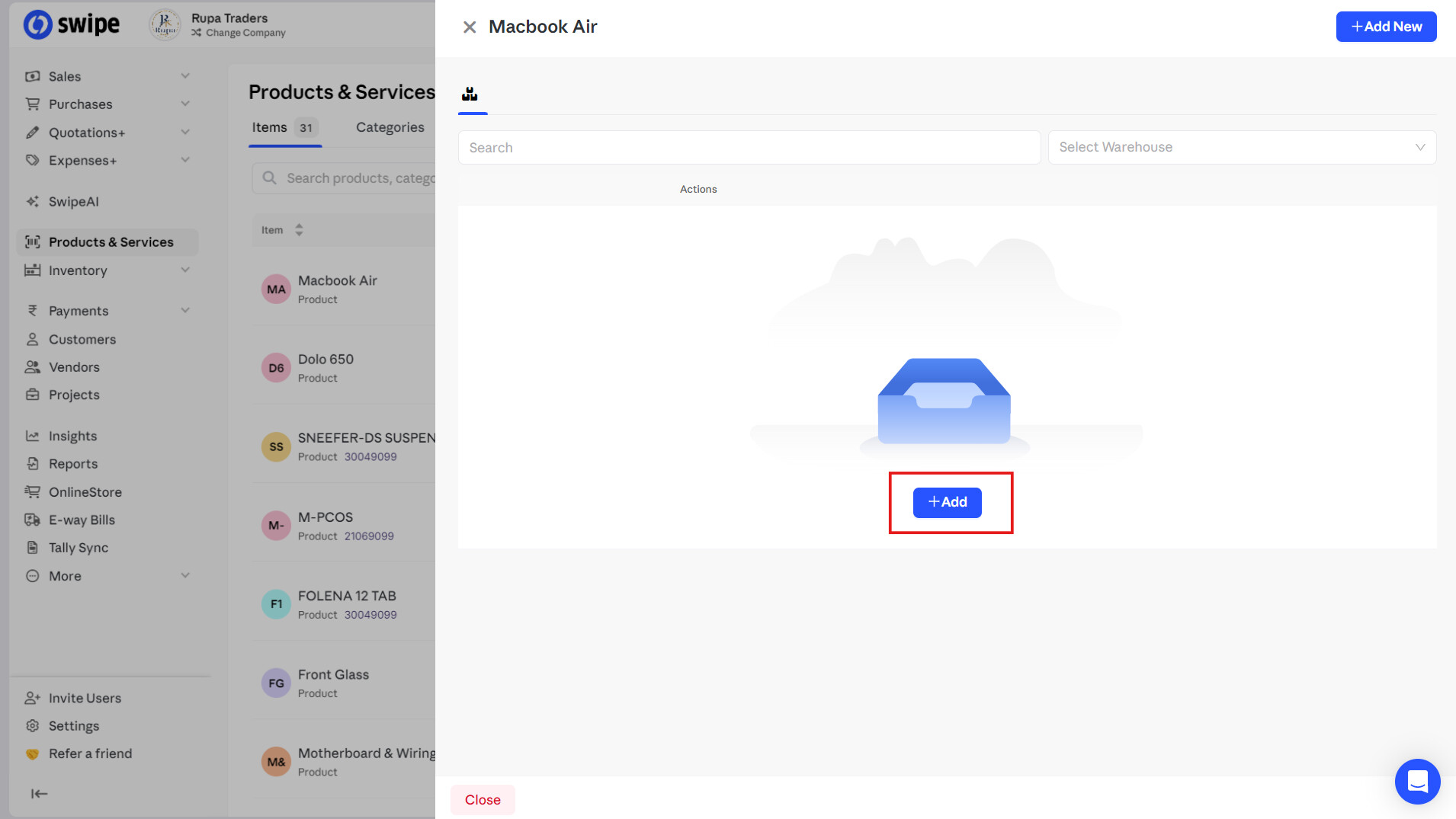
Task: Sort by the Item column arrows
Action: (x=299, y=229)
